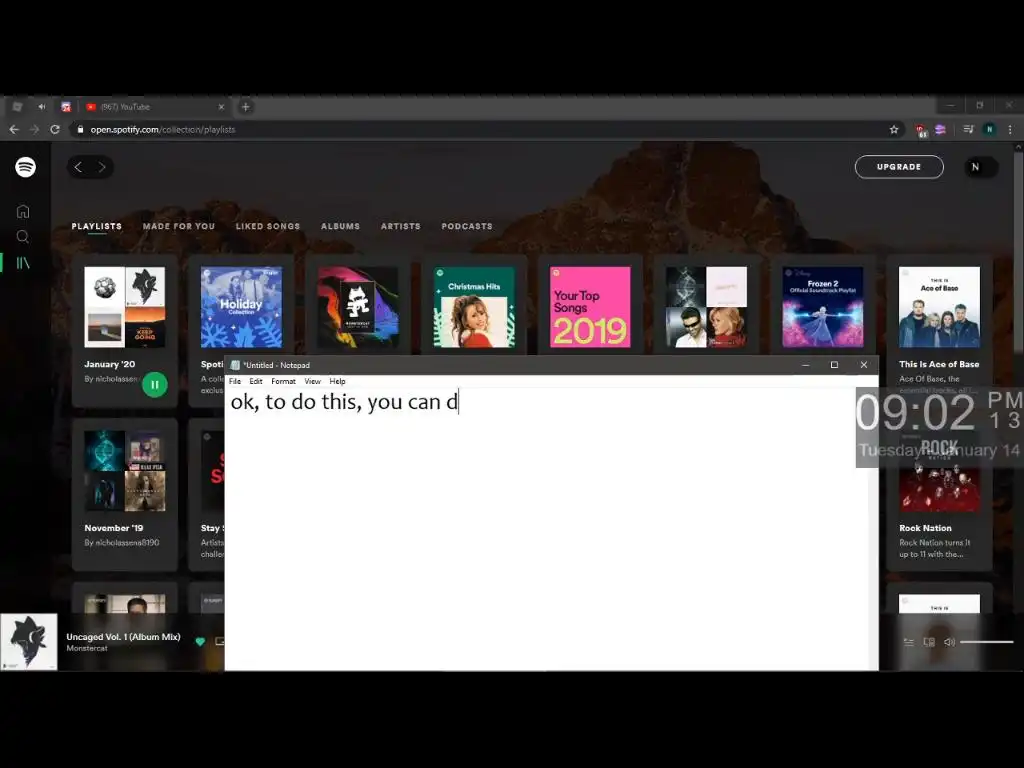Open Uncaged Vol. 1 (Album Mix) track link

click(x=123, y=636)
